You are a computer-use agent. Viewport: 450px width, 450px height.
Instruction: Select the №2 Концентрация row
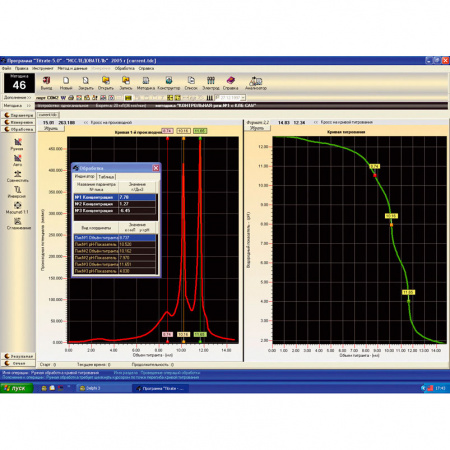[115, 204]
